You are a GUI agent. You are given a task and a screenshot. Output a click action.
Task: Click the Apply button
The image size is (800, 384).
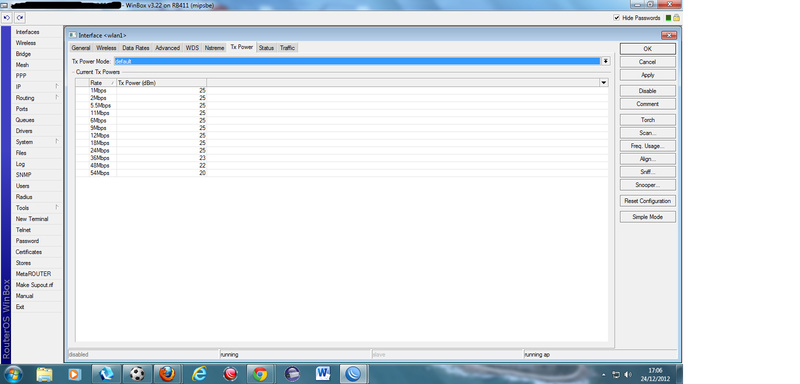pos(648,75)
